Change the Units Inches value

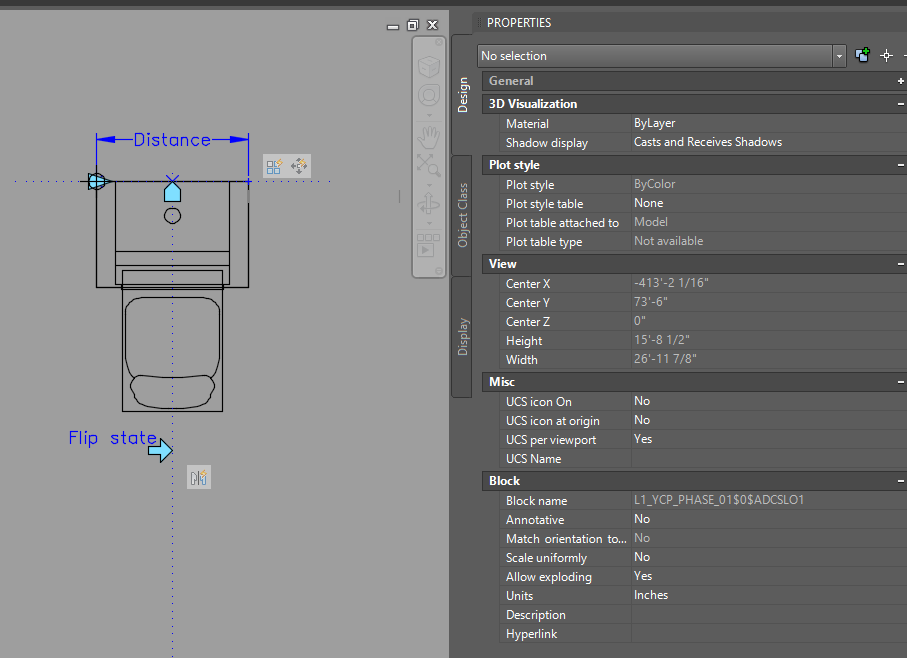click(769, 596)
